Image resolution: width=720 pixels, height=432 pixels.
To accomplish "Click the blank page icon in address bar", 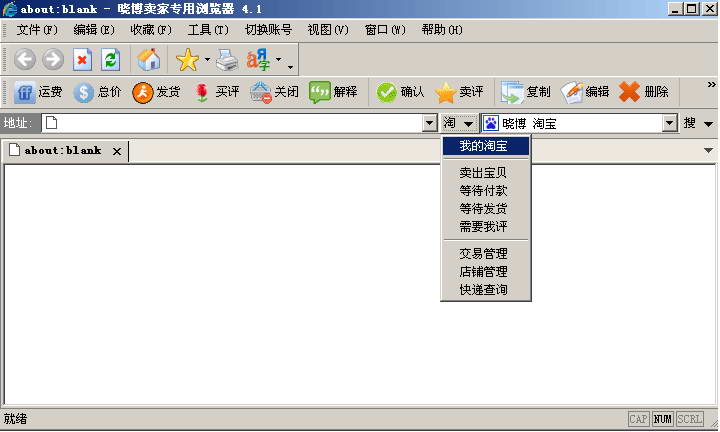I will click(x=51, y=123).
